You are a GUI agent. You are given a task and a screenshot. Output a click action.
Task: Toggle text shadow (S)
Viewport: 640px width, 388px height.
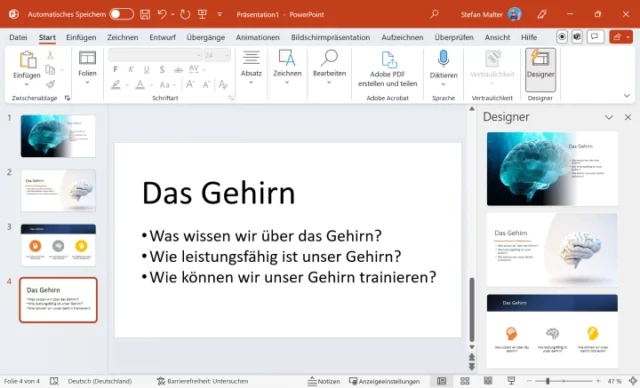162,70
